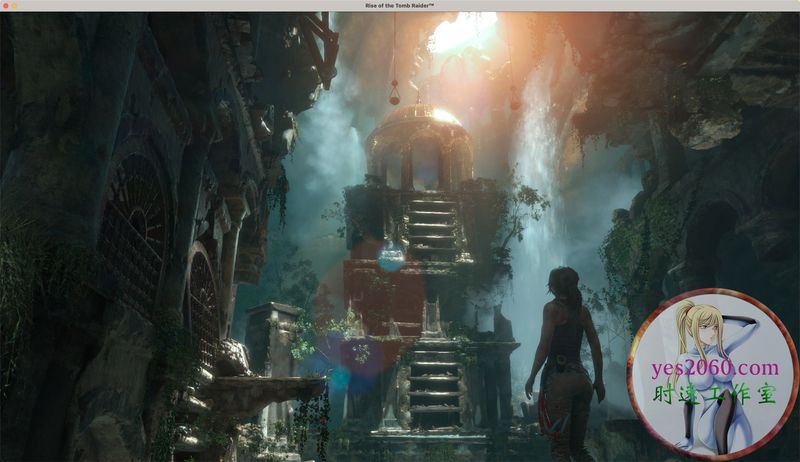Click the red close window button

(8, 6)
